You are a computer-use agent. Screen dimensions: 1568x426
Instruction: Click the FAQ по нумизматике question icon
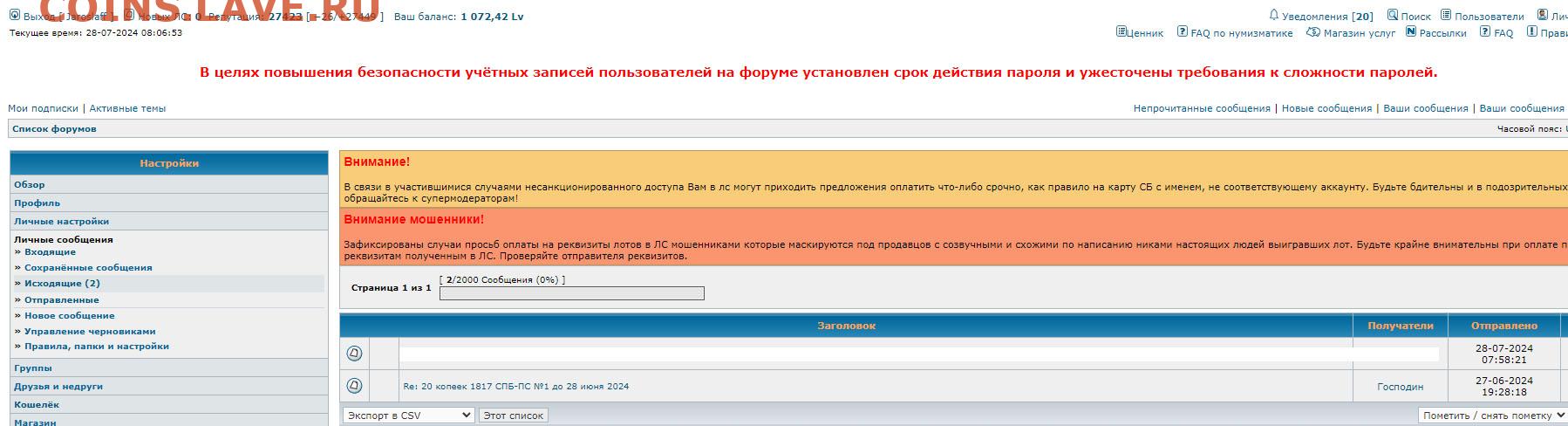[x=1183, y=32]
